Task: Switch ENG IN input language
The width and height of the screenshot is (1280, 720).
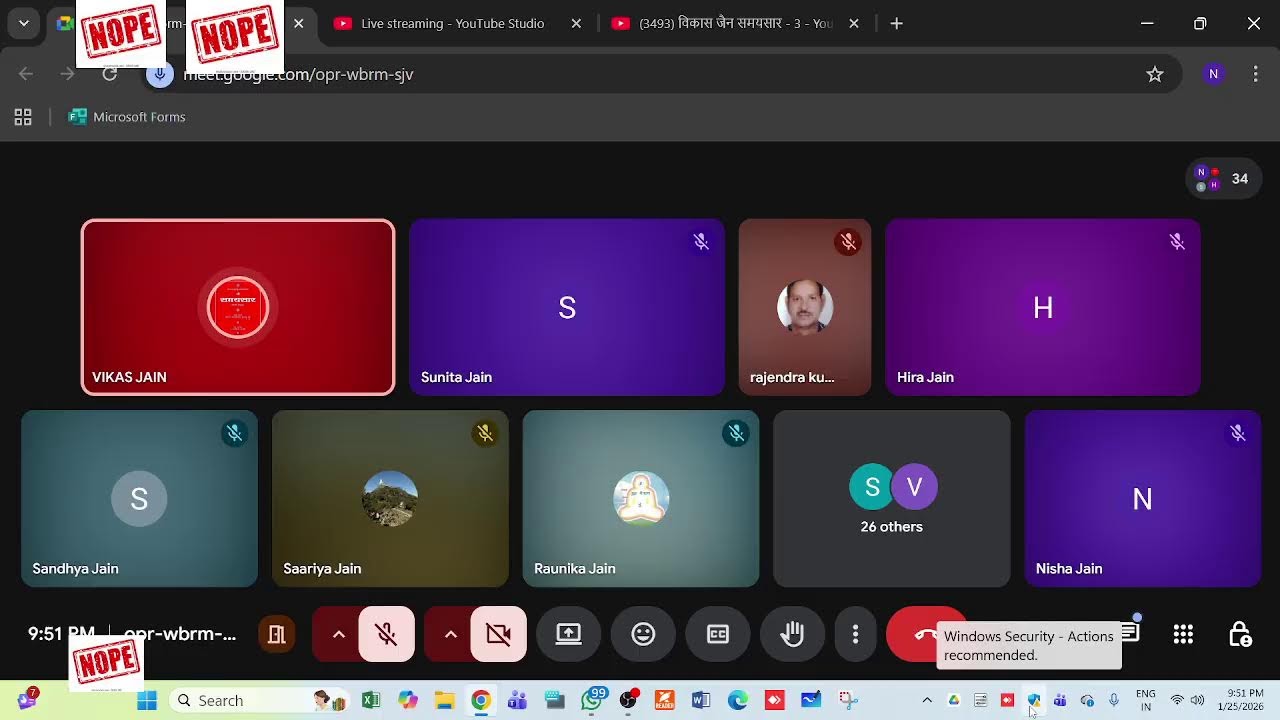Action: 1146,700
